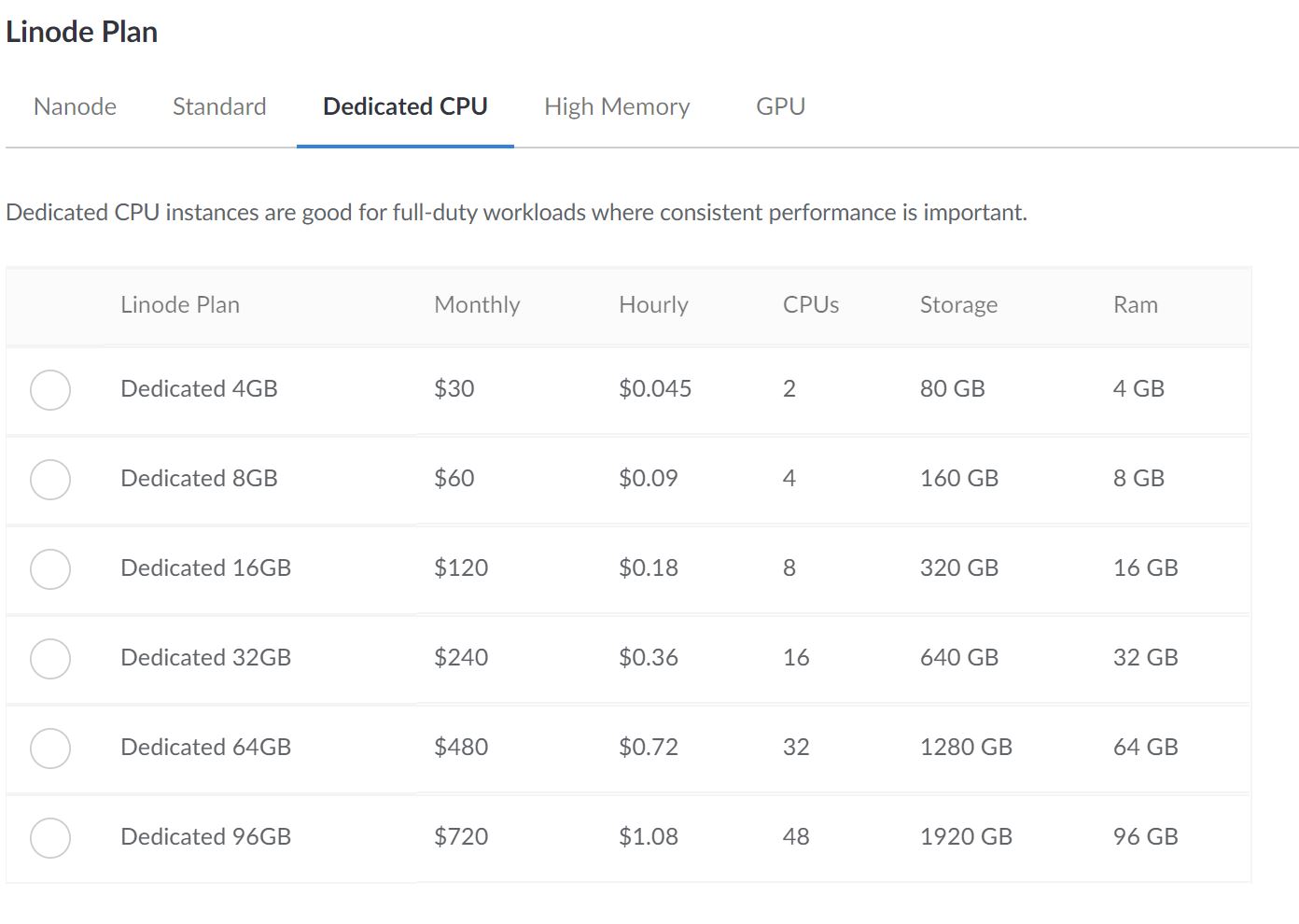Choose the Dedicated 96GB radio button
Screen dimensions: 1299x924
coord(50,838)
